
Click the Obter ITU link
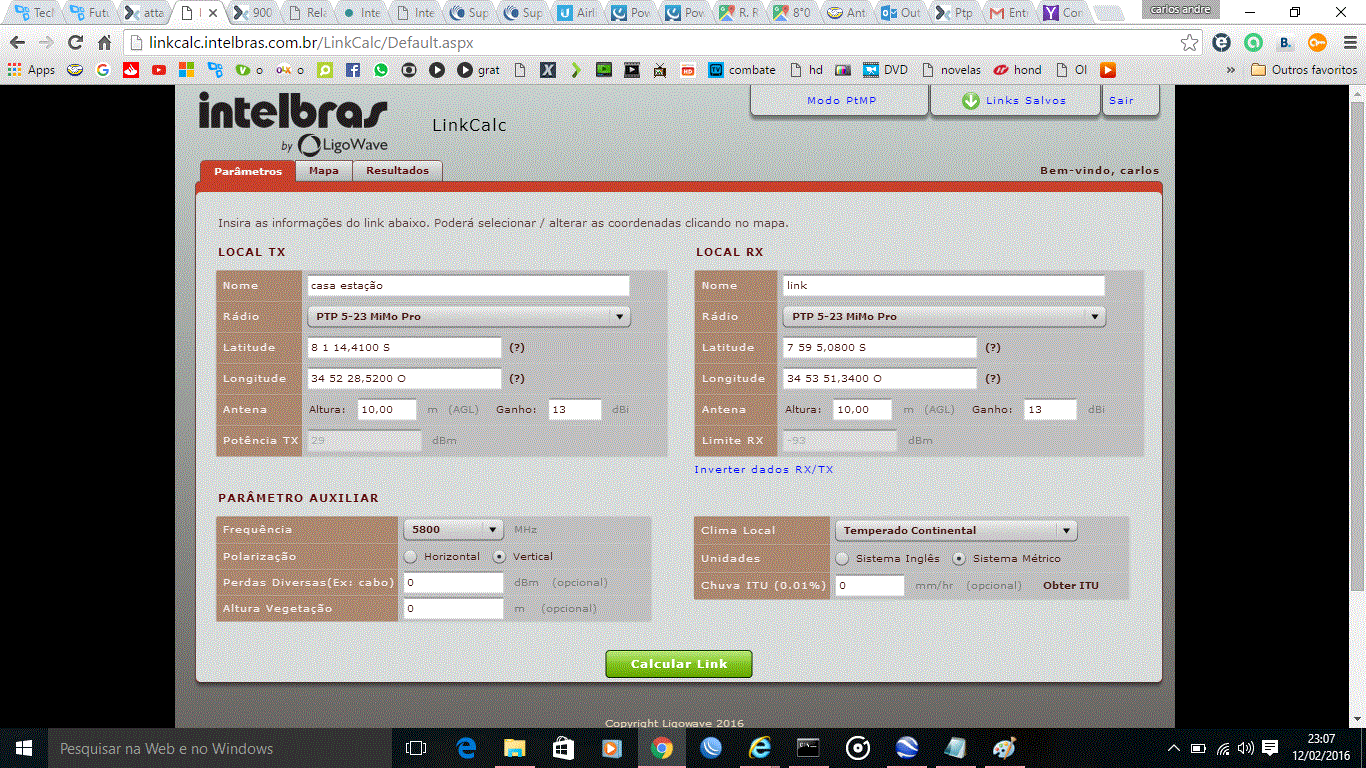click(1071, 586)
